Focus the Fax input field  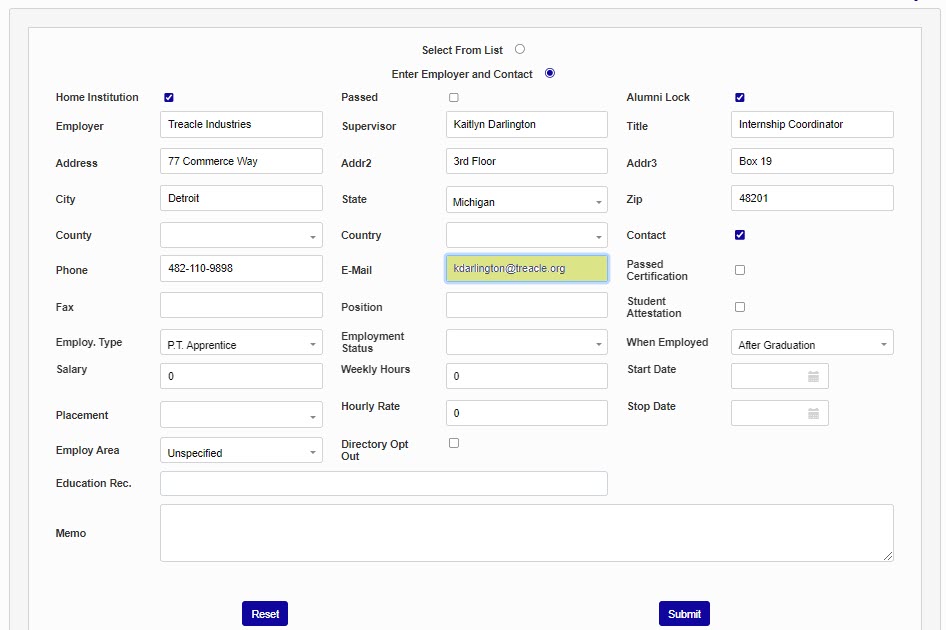(x=241, y=306)
